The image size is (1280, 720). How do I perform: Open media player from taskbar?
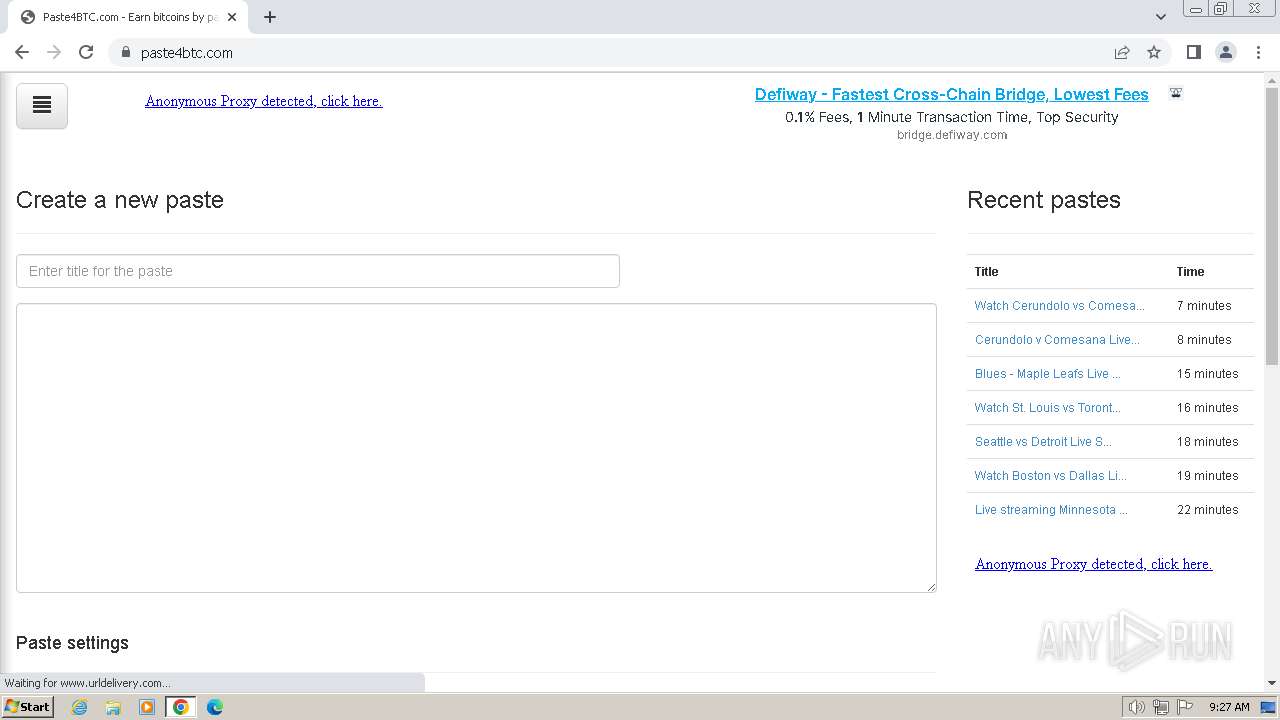147,707
